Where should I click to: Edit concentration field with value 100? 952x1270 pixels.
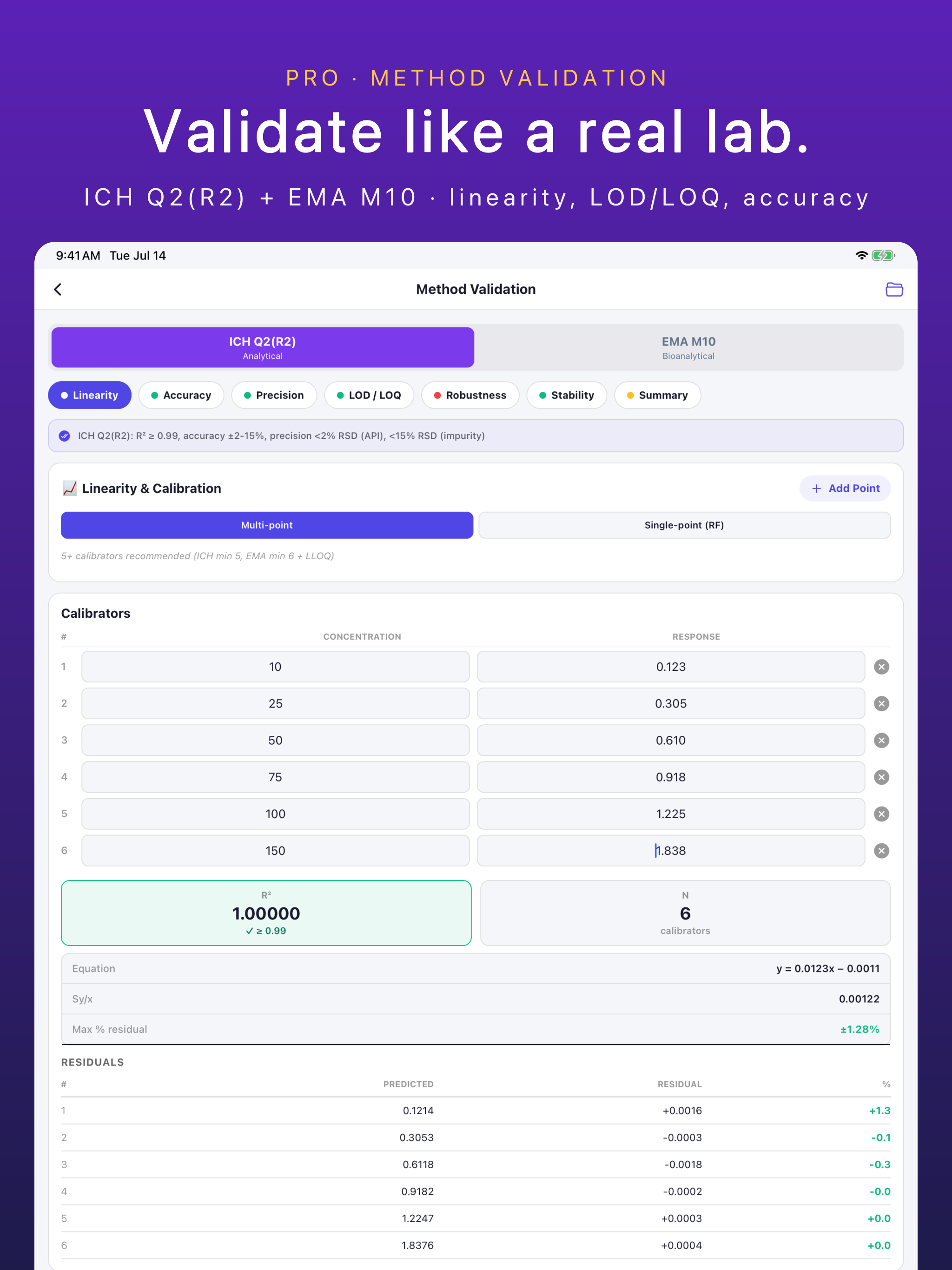pyautogui.click(x=276, y=814)
